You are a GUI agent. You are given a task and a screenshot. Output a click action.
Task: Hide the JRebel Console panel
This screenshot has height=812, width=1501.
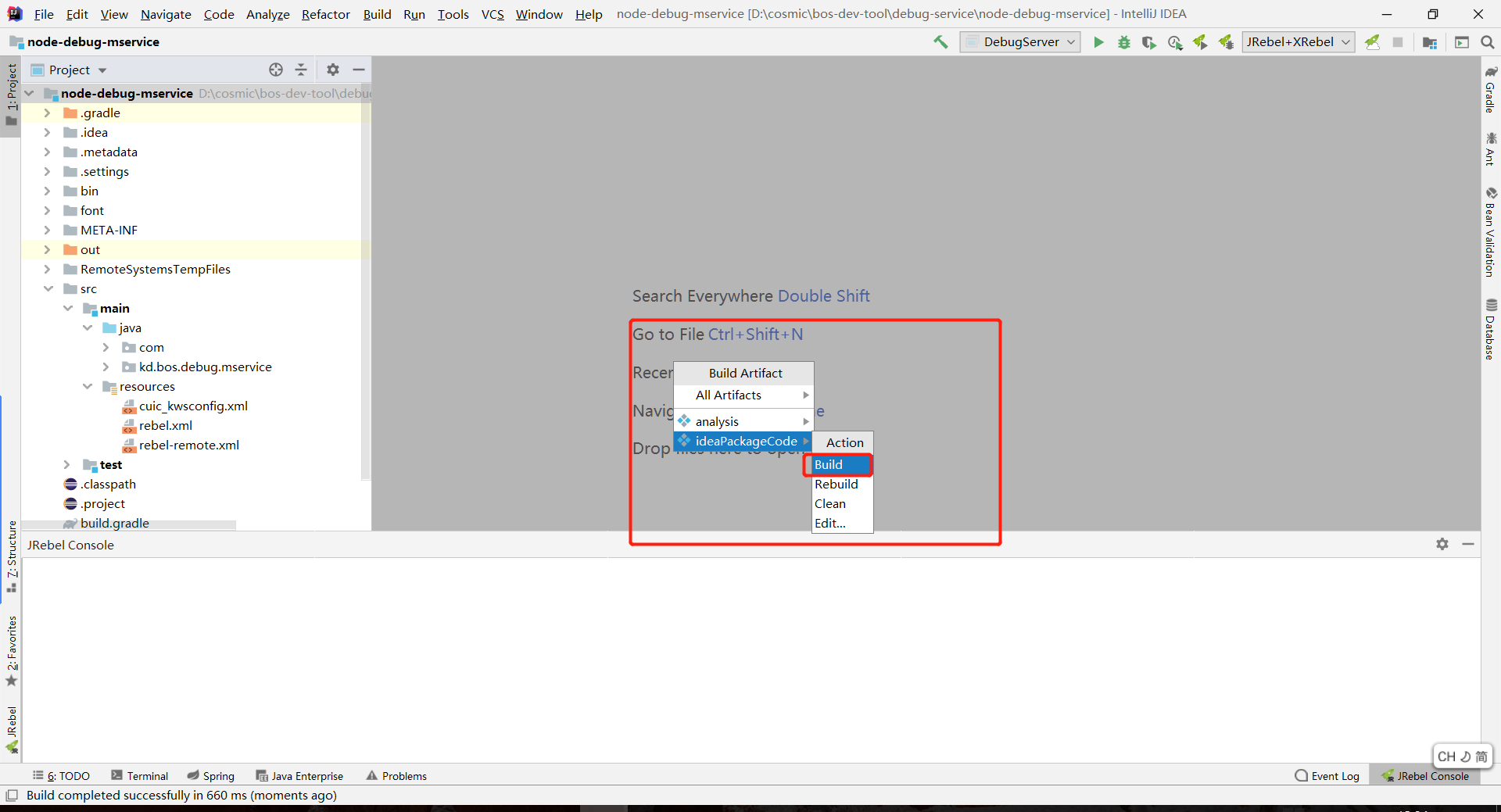1468,544
